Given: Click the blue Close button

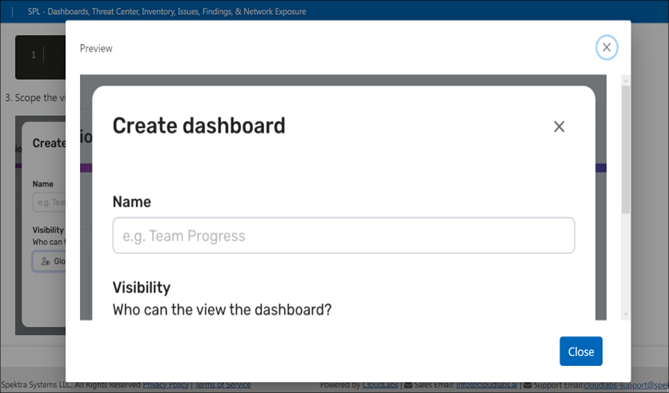Looking at the screenshot, I should click(x=581, y=351).
